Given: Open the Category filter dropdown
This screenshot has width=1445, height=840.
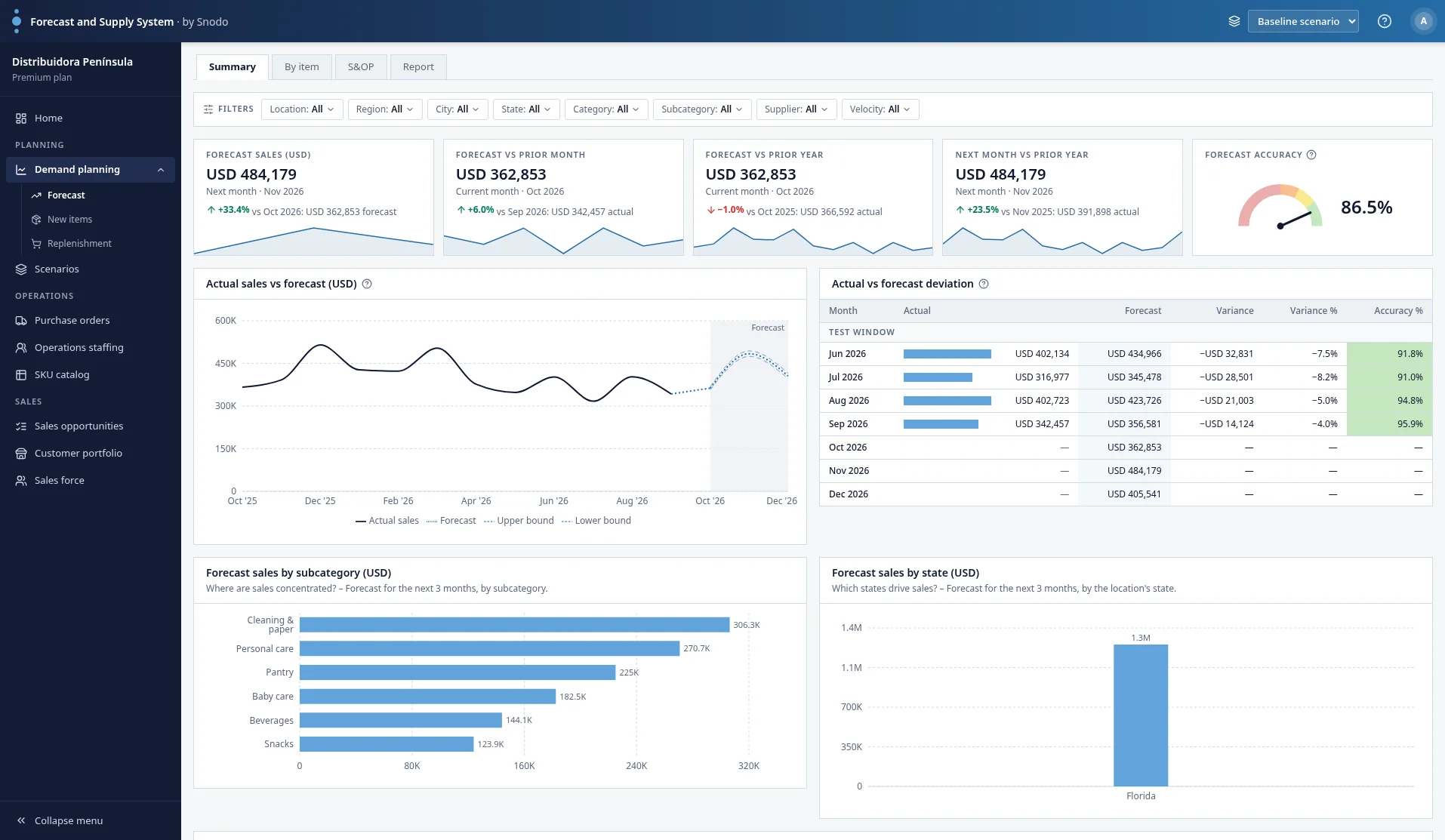Looking at the screenshot, I should [x=606, y=109].
